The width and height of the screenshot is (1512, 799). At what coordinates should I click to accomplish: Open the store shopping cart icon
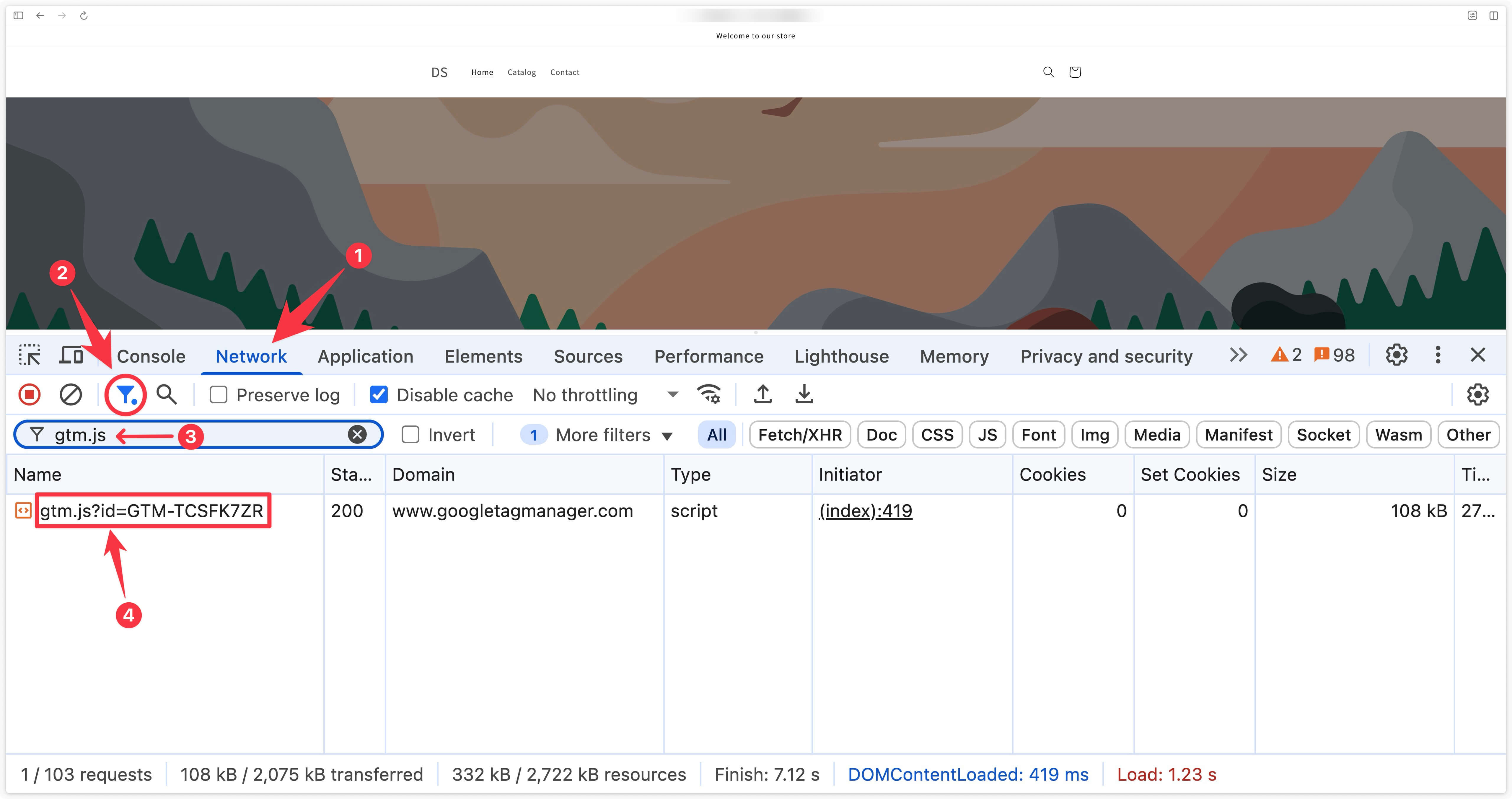click(1075, 72)
